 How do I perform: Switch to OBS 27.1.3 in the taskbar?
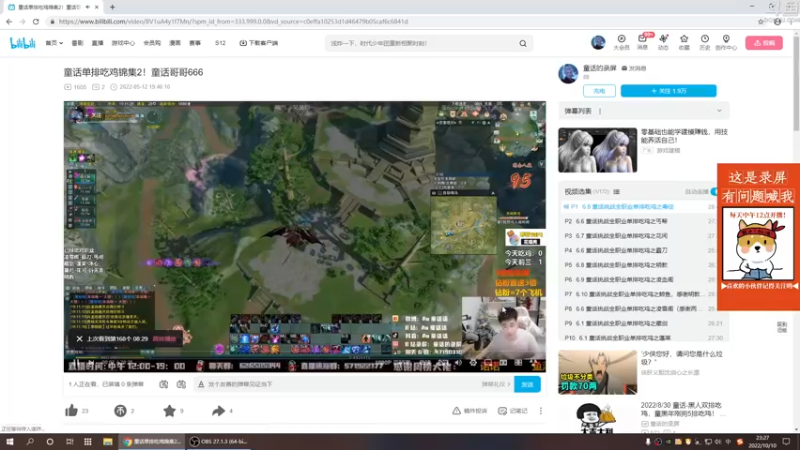(x=218, y=442)
